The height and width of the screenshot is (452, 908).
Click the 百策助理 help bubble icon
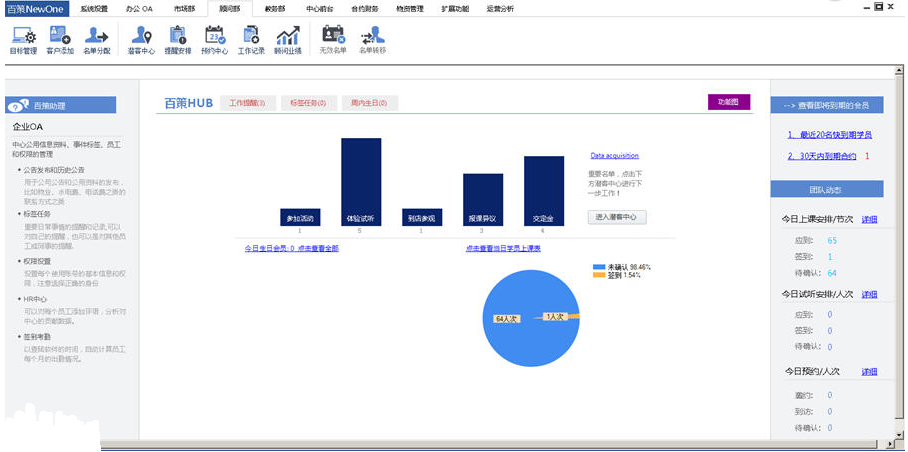tap(17, 105)
